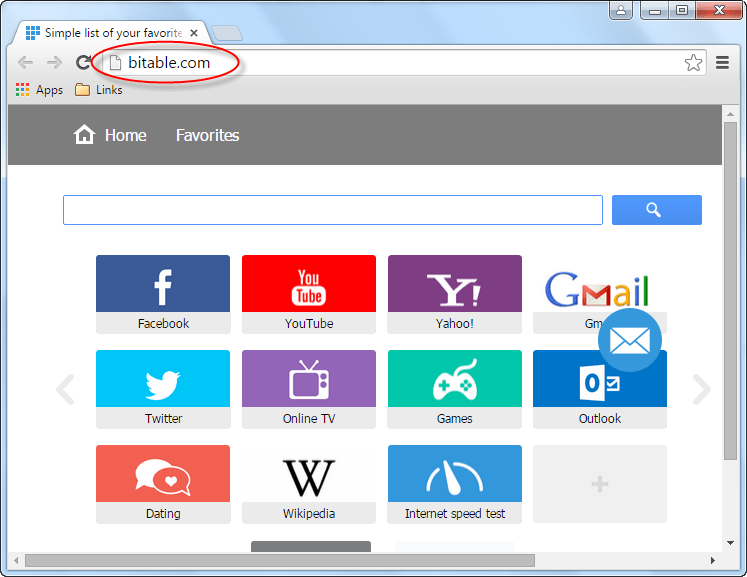Click the horizontal scrollbar thumb

280,560
